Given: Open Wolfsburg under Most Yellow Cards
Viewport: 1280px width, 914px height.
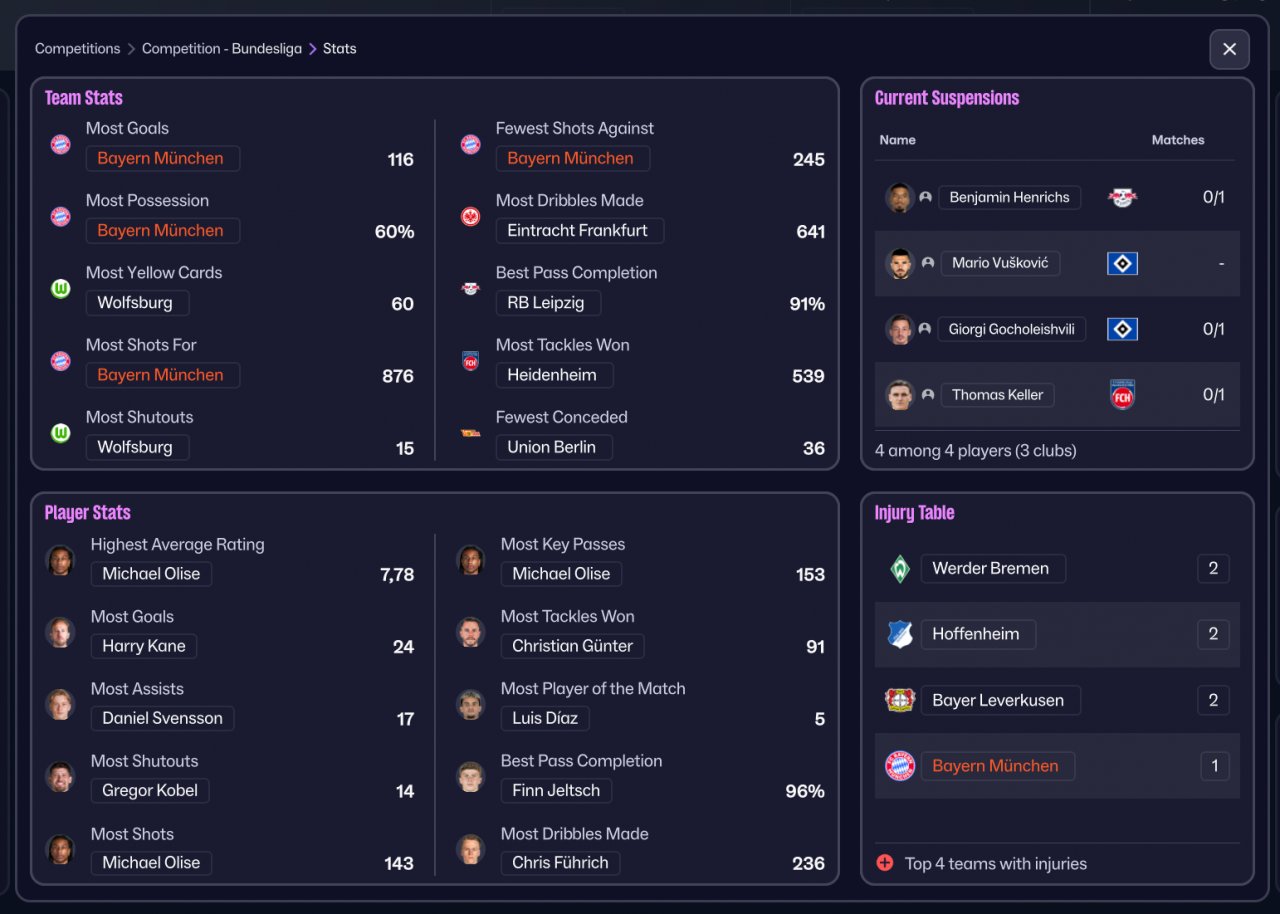Looking at the screenshot, I should pyautogui.click(x=136, y=303).
